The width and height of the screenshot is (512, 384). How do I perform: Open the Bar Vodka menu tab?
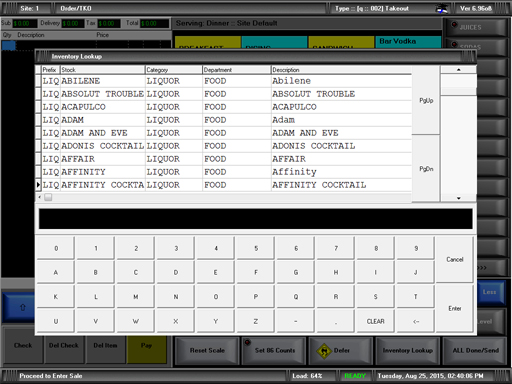[408, 42]
